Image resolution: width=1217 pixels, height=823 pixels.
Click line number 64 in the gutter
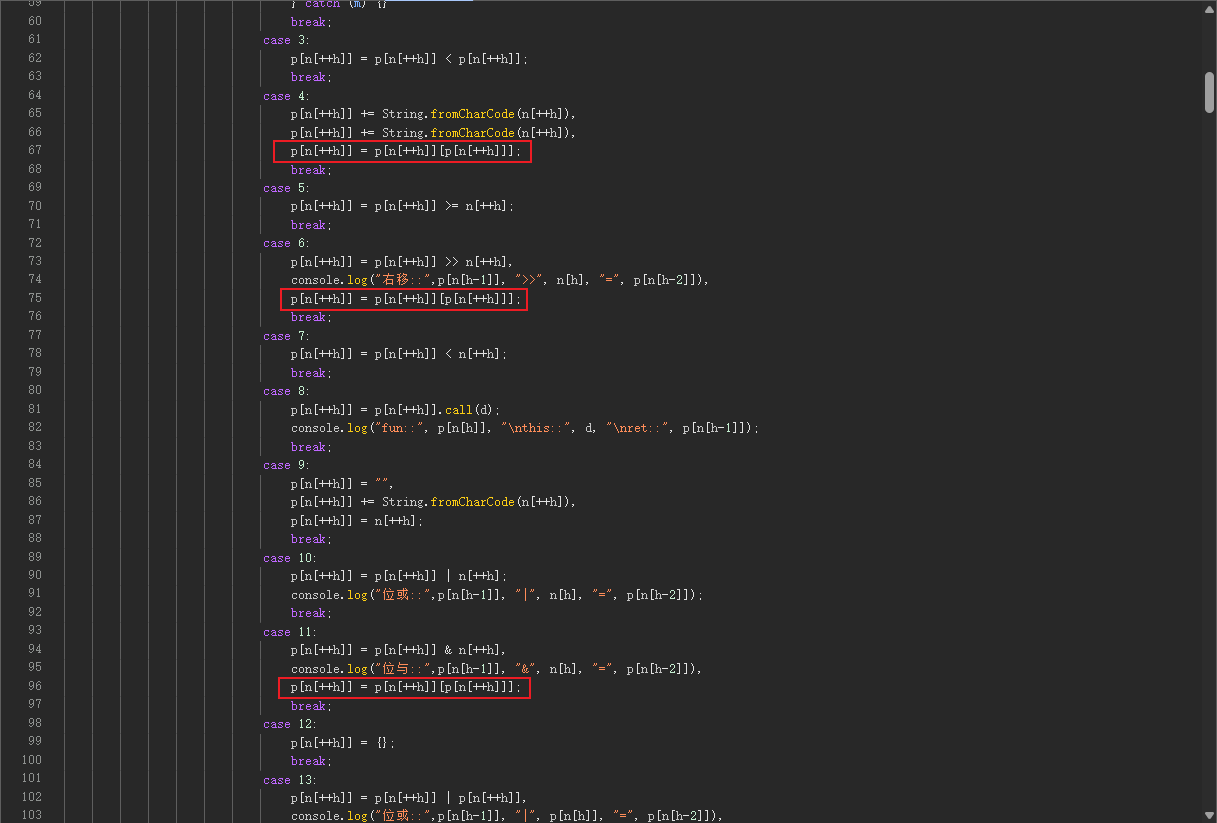[x=35, y=96]
